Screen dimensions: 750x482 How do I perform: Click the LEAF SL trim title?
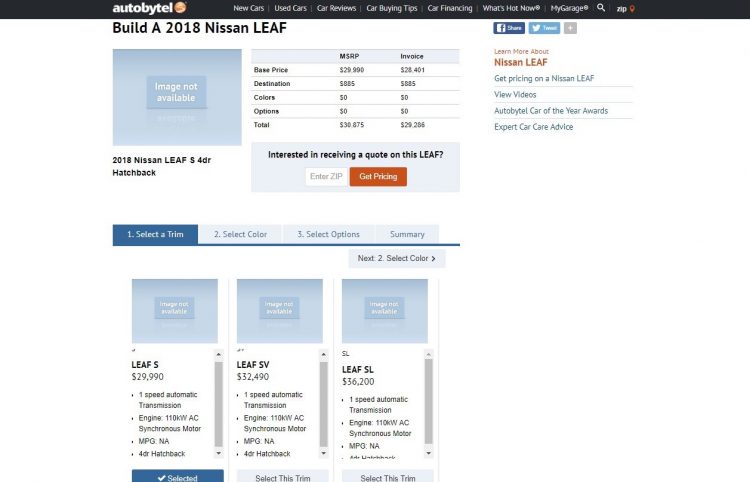coord(358,370)
